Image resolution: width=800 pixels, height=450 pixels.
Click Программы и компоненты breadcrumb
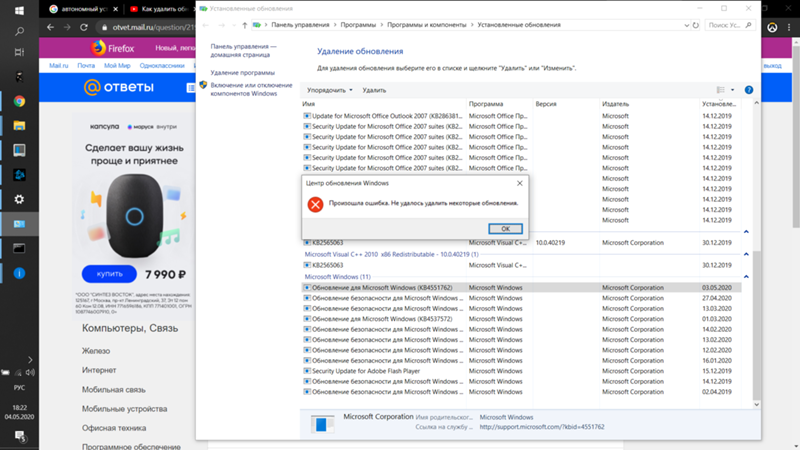click(427, 25)
